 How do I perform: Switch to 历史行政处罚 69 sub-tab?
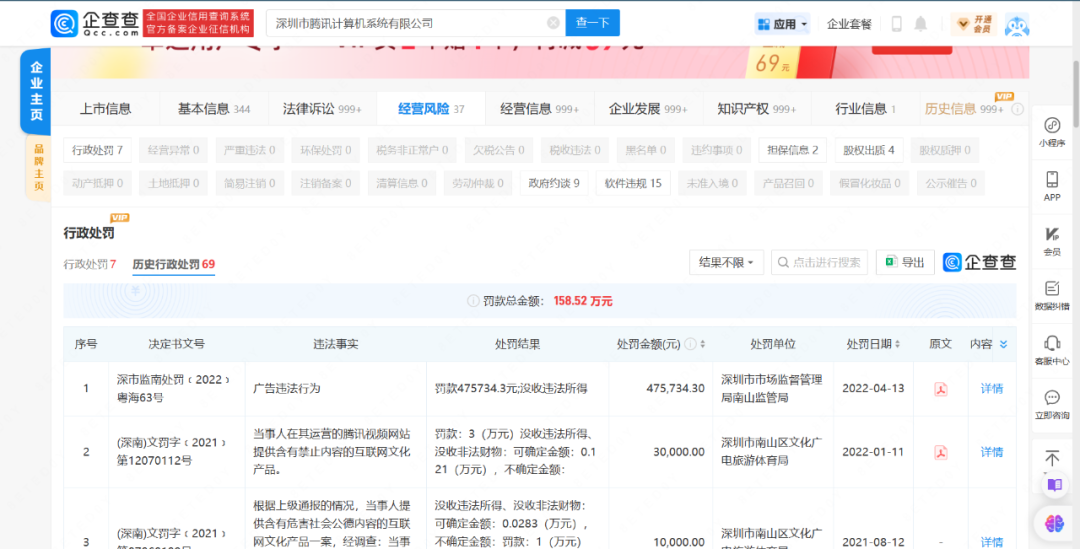pyautogui.click(x=174, y=265)
